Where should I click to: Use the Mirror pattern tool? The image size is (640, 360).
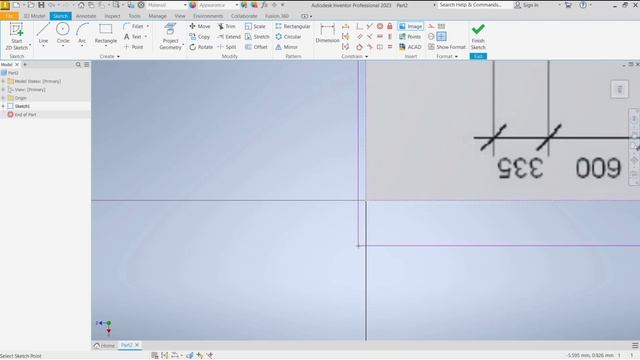point(287,47)
